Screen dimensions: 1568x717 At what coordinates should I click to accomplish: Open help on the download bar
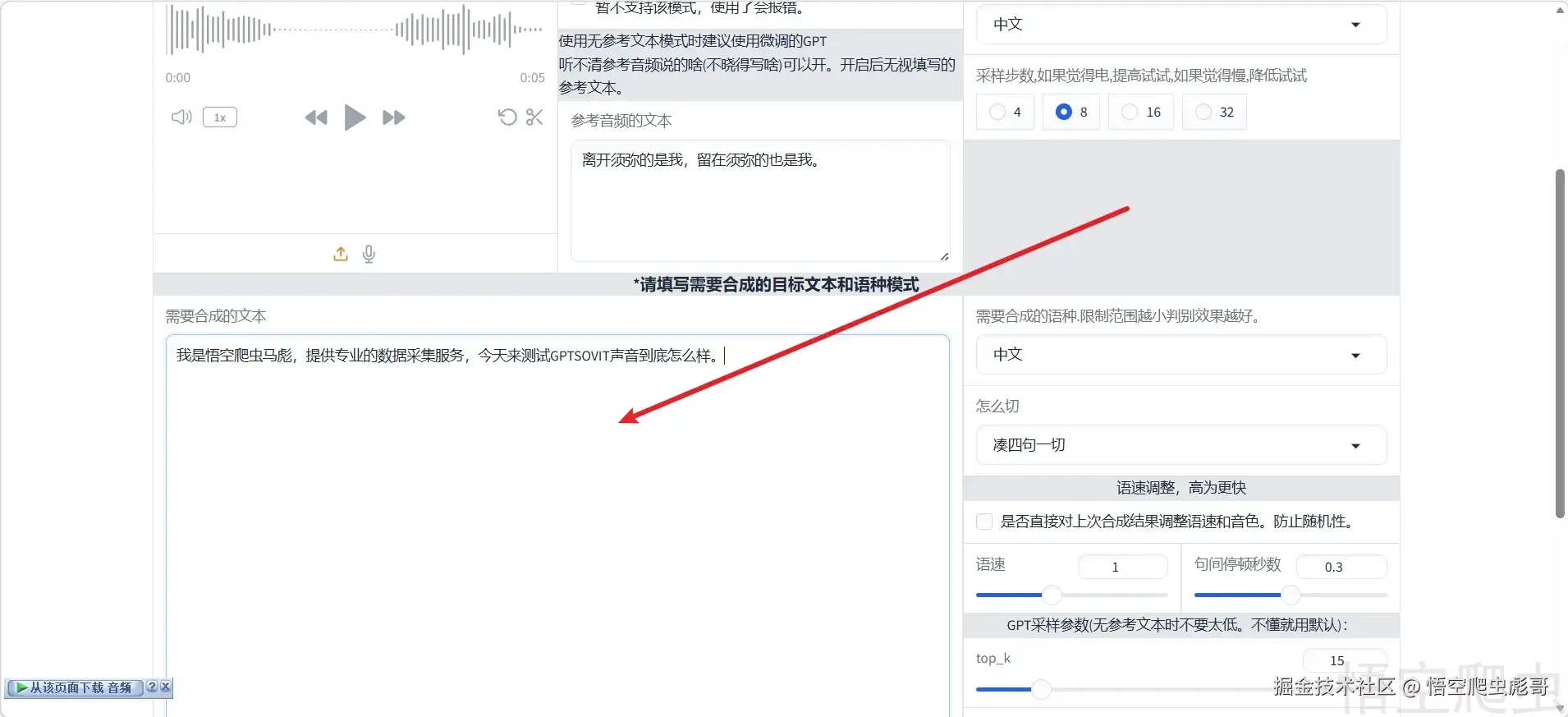click(x=152, y=687)
